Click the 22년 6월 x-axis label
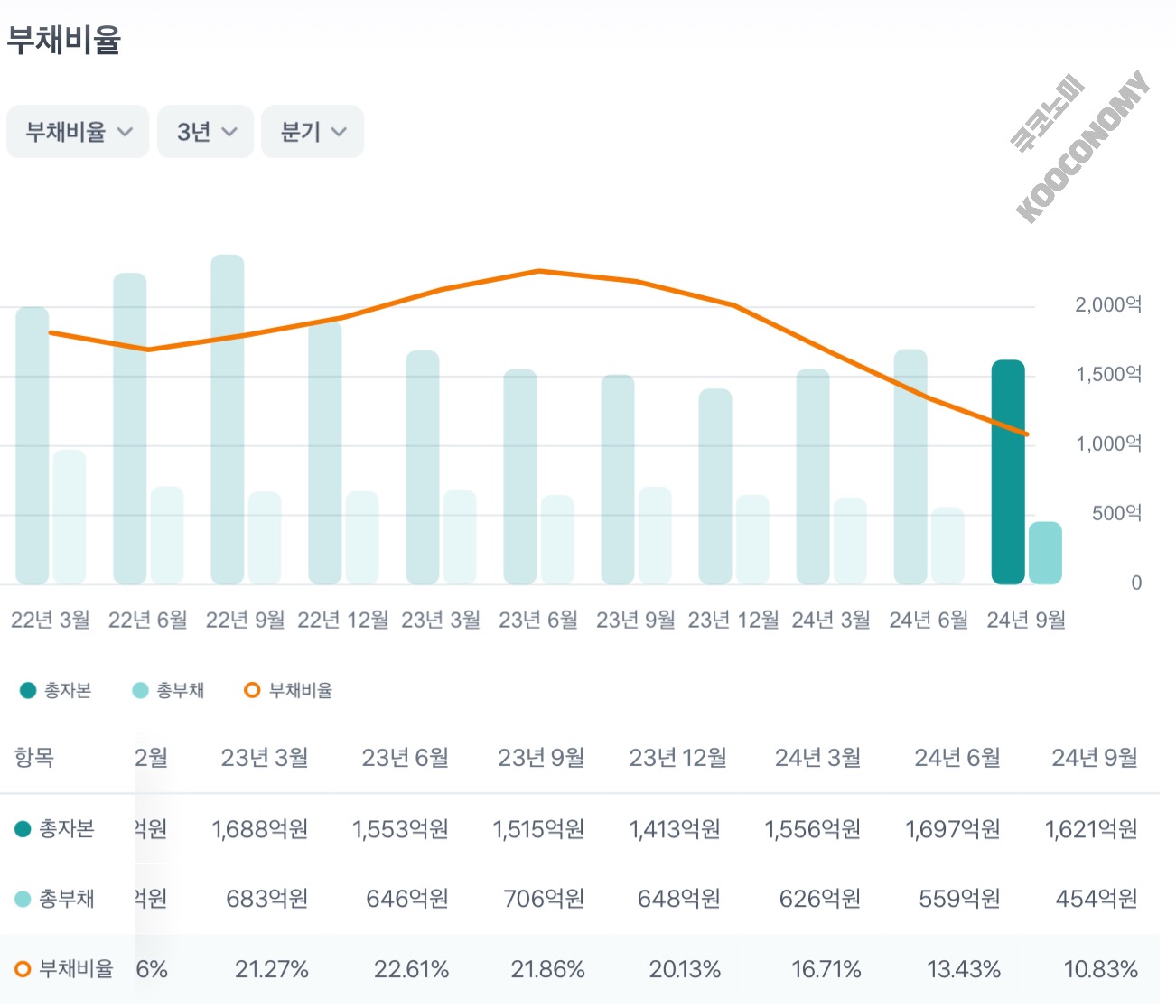 (x=148, y=620)
